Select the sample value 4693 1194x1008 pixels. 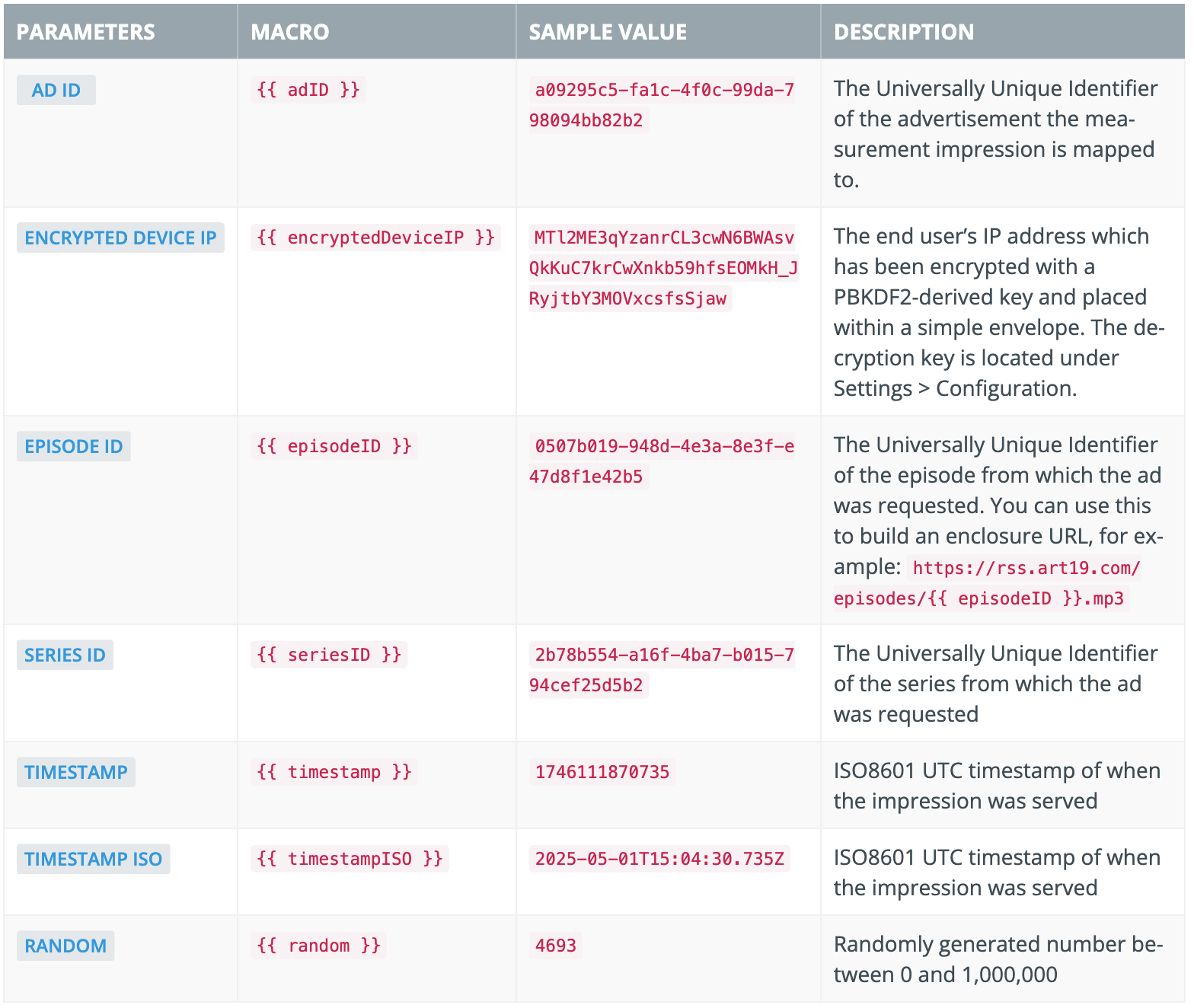click(x=555, y=946)
